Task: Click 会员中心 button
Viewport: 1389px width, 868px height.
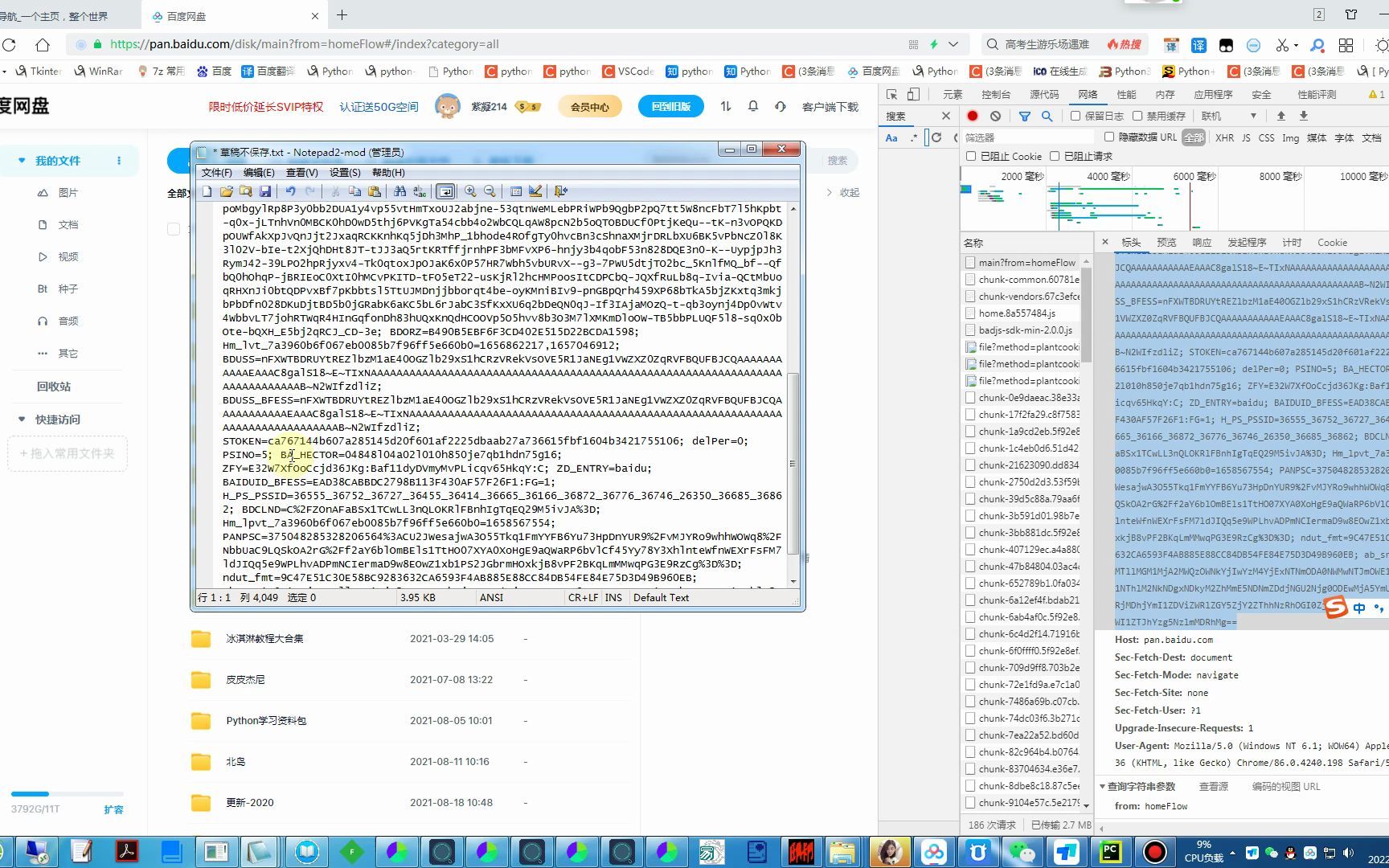Action: [x=590, y=106]
